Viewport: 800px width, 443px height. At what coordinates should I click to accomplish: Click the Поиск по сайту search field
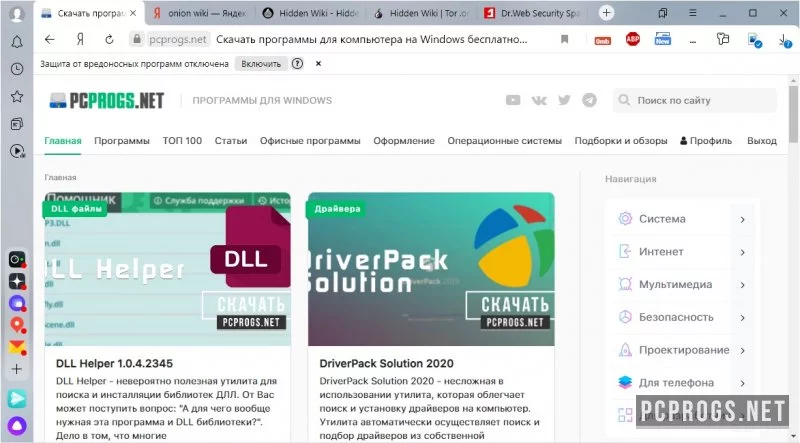point(695,101)
